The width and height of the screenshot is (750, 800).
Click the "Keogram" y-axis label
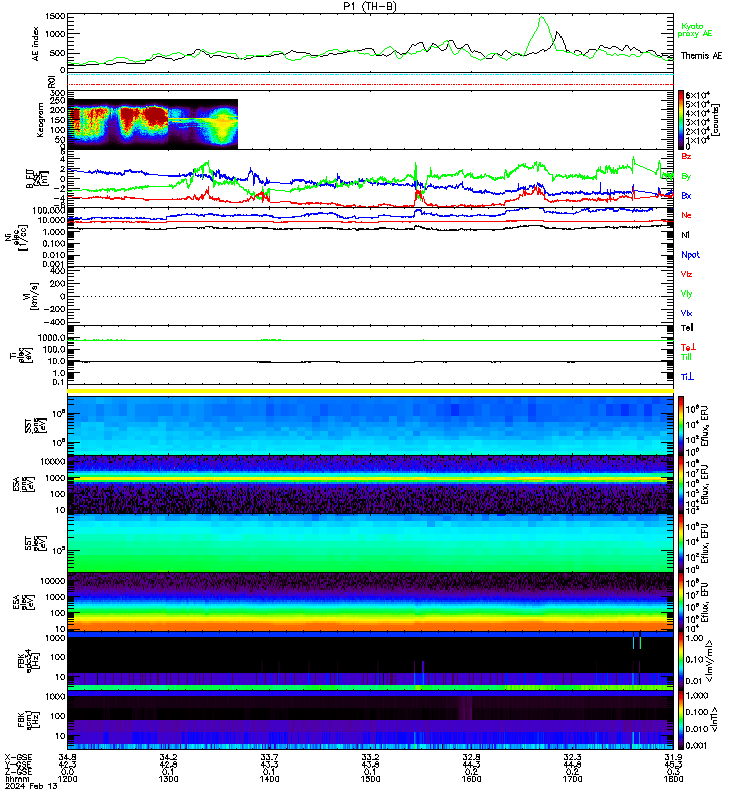(39, 119)
